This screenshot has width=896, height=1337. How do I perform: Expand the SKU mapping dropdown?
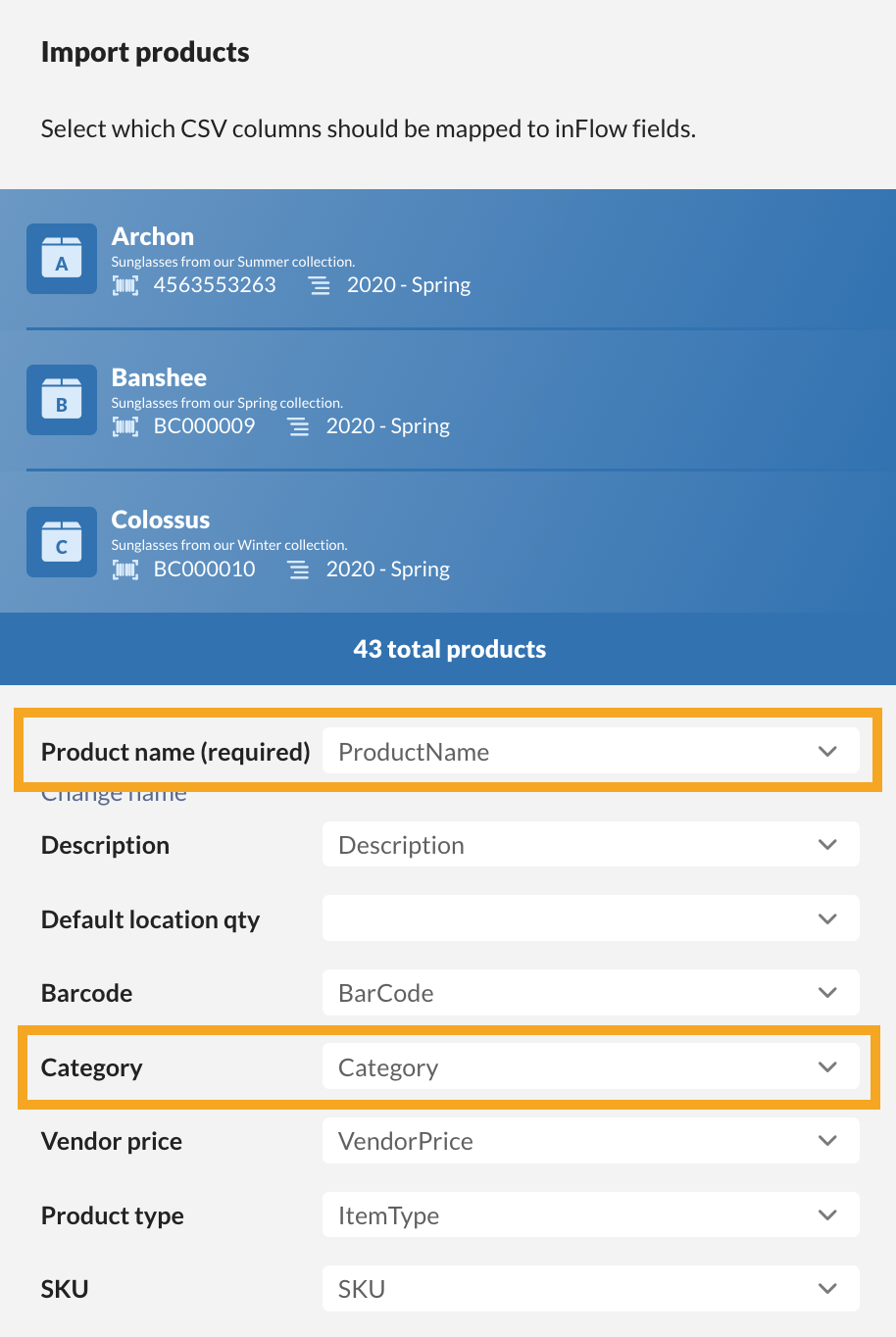590,1289
